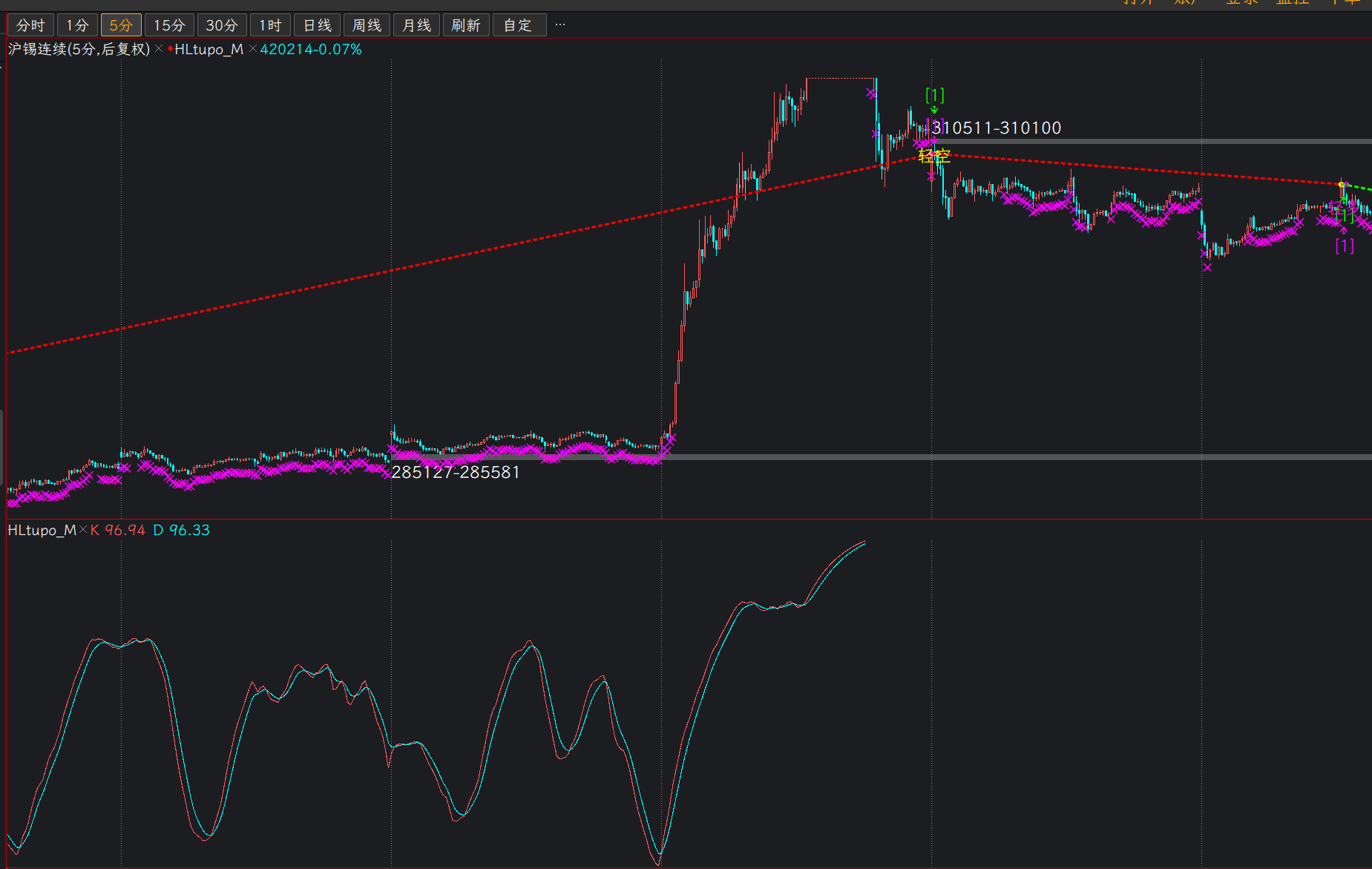
Task: Close the 沪锡连续 main chart label
Action: (159, 49)
